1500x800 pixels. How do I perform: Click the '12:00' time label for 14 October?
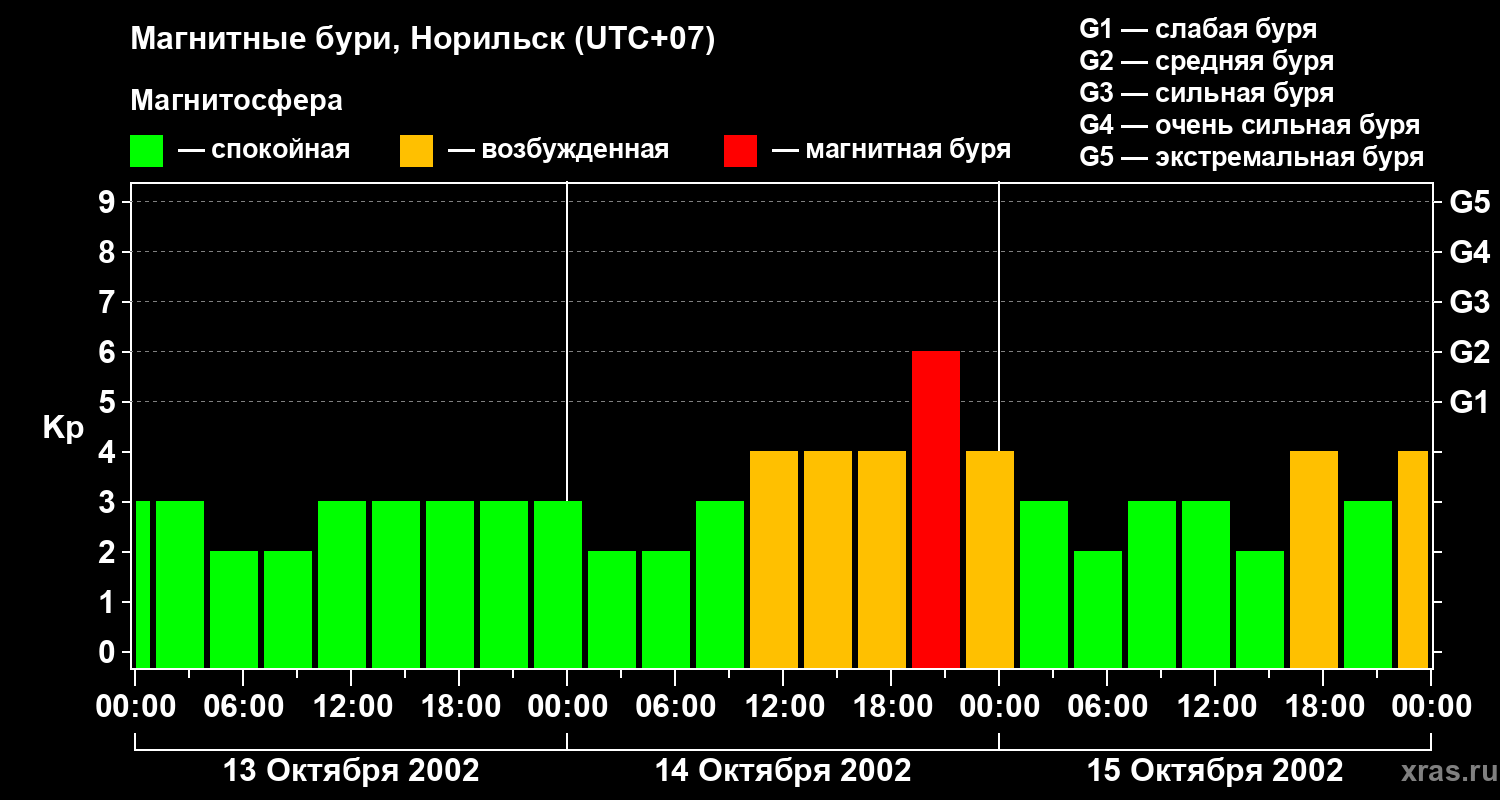coord(783,707)
